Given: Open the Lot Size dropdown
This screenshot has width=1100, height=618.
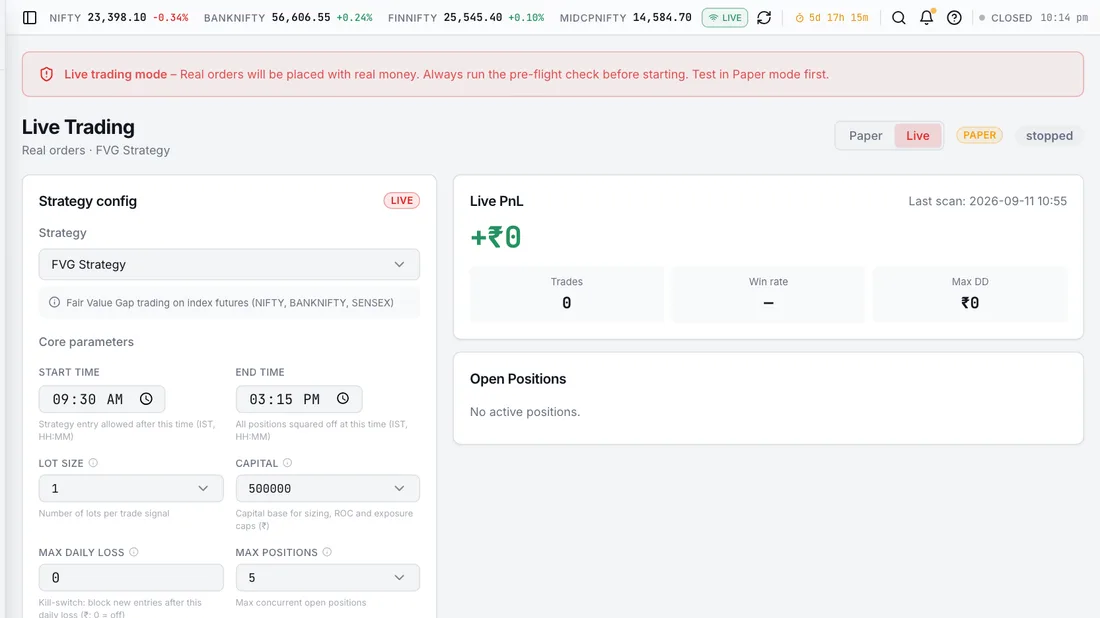Looking at the screenshot, I should (131, 488).
